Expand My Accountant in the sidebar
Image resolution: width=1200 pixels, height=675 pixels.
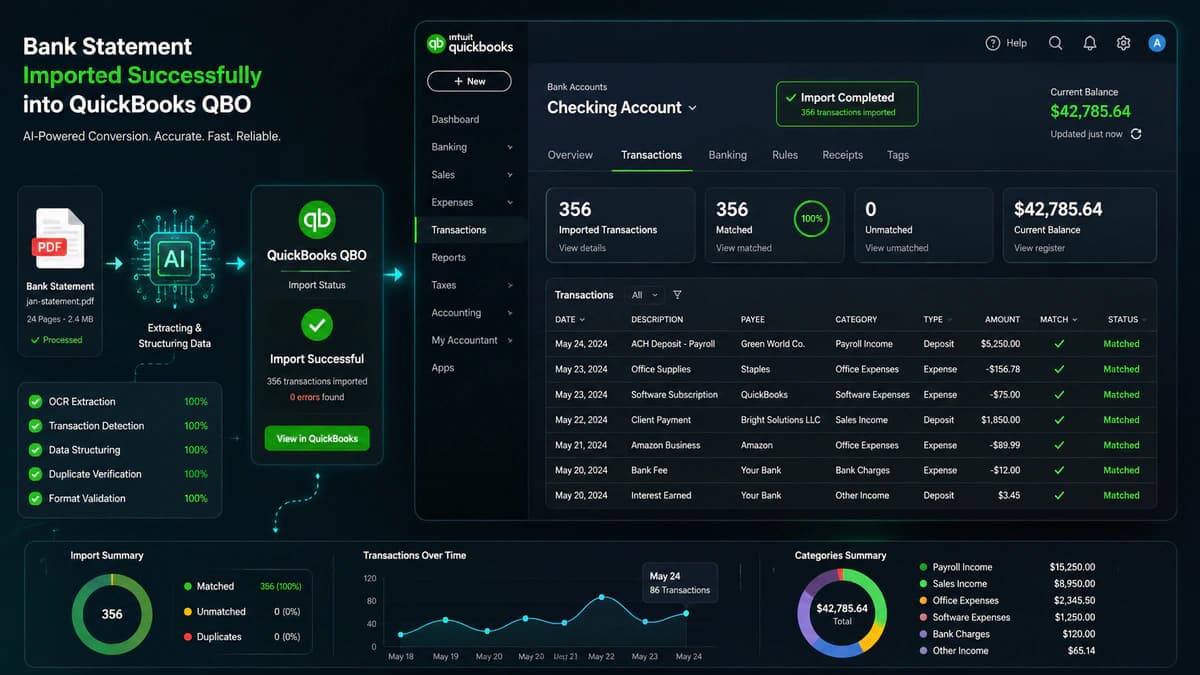[510, 340]
